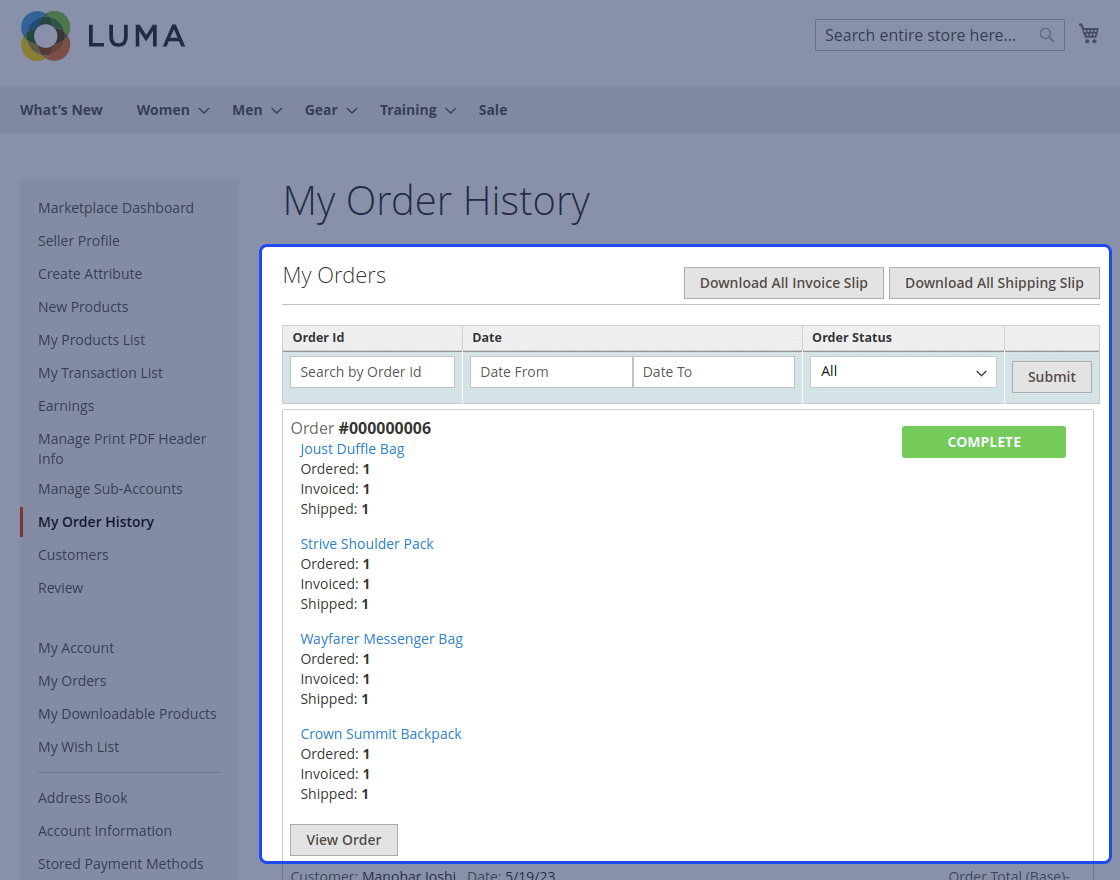The height and width of the screenshot is (880, 1120).
Task: Open the Order Status dropdown
Action: point(903,372)
